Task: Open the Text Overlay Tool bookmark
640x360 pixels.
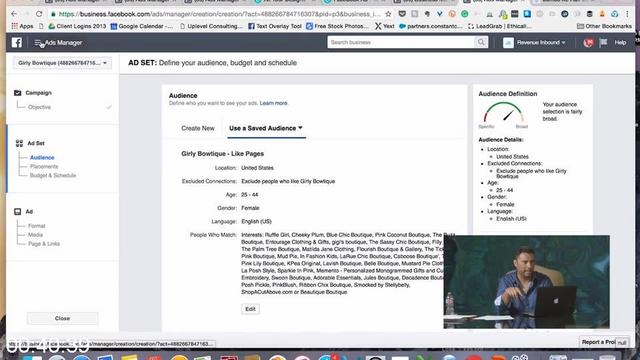Action: click(x=275, y=26)
